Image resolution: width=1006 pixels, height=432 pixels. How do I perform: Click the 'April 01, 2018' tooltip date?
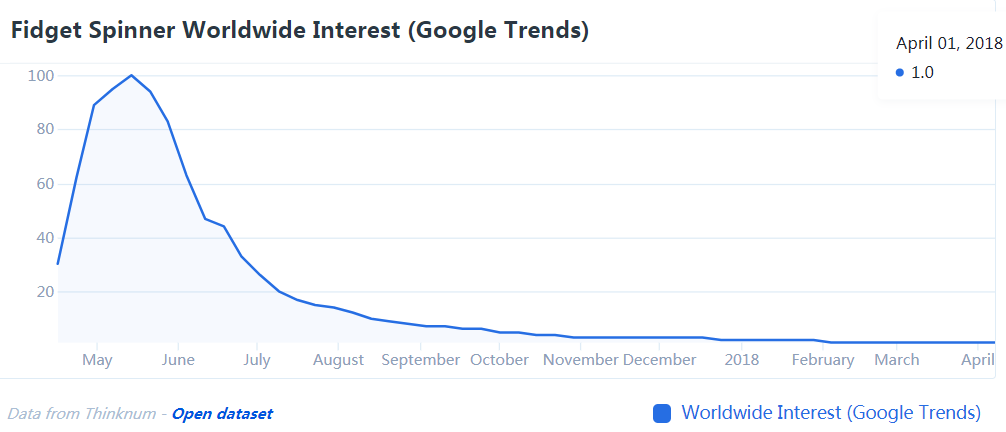(949, 42)
